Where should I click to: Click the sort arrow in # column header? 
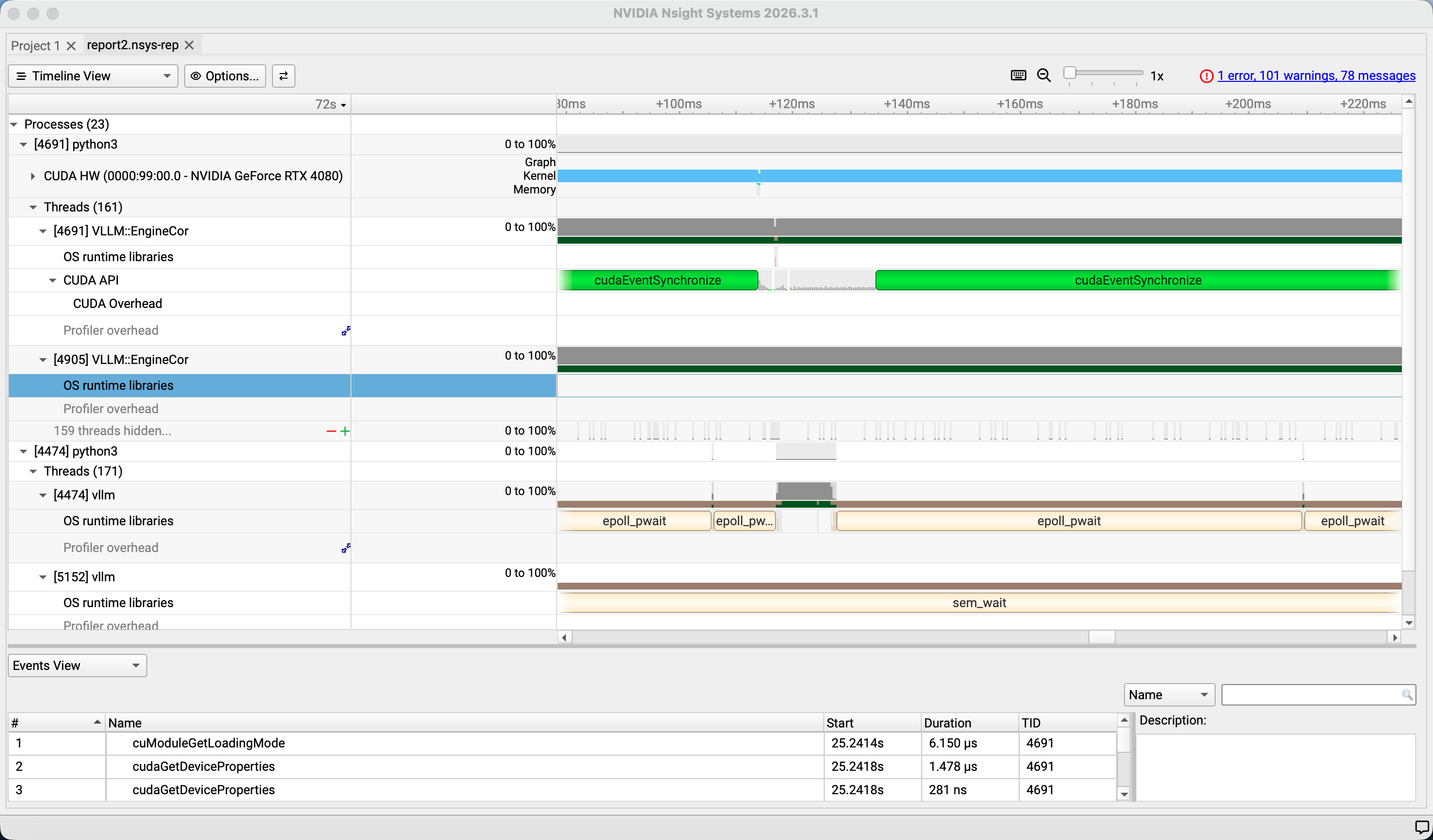(x=97, y=722)
